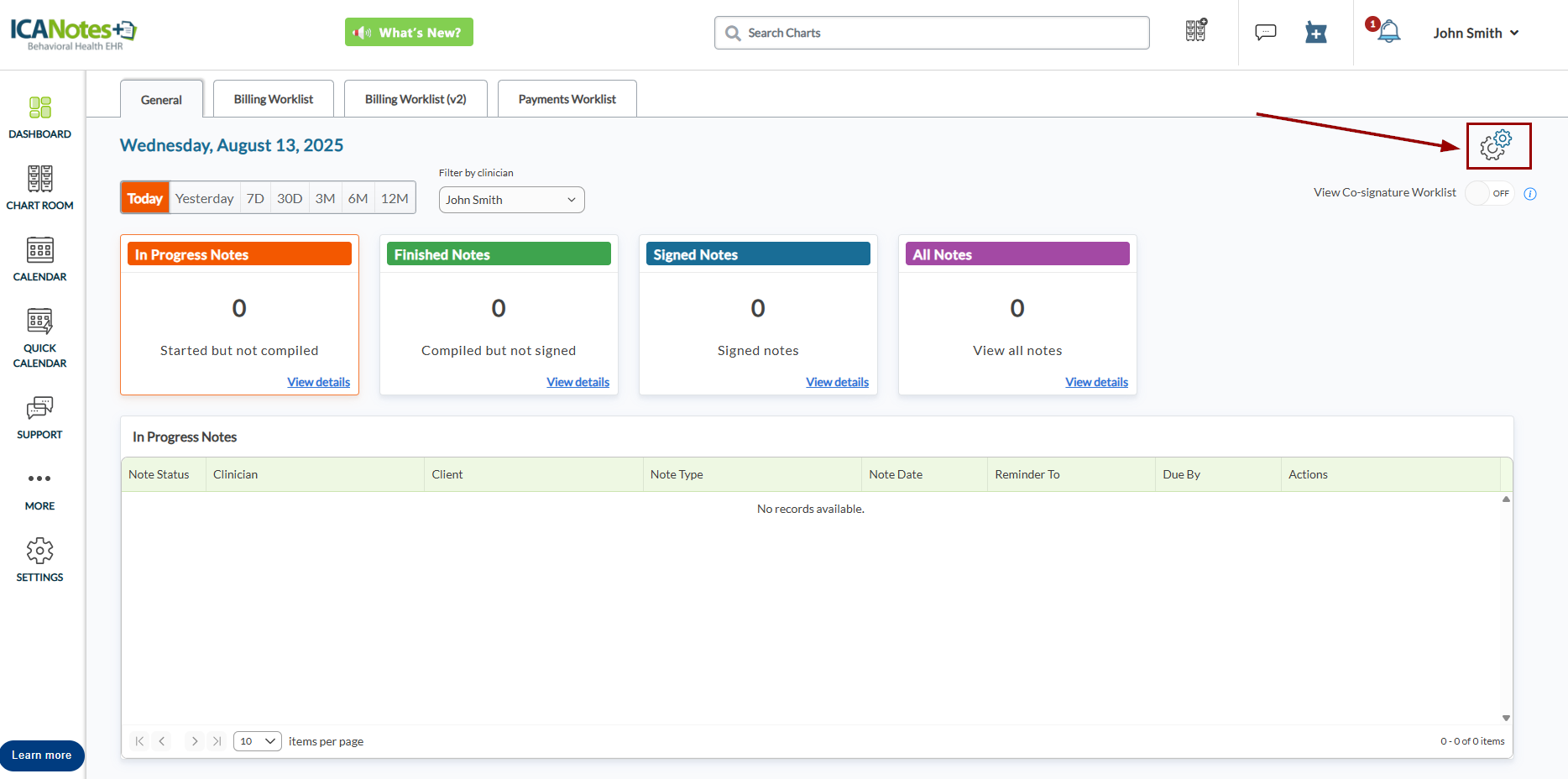The width and height of the screenshot is (1568, 779).
Task: View details of Finished Notes
Action: 578,382
